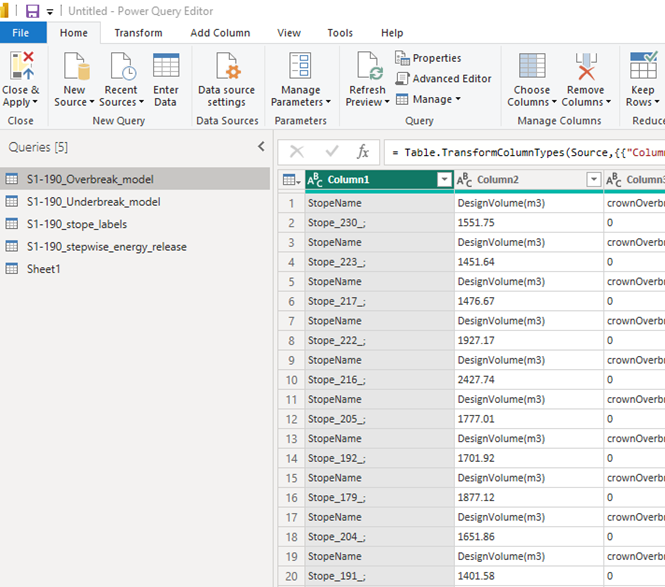Switch to the Home tab
665x587 pixels.
pyautogui.click(x=74, y=33)
